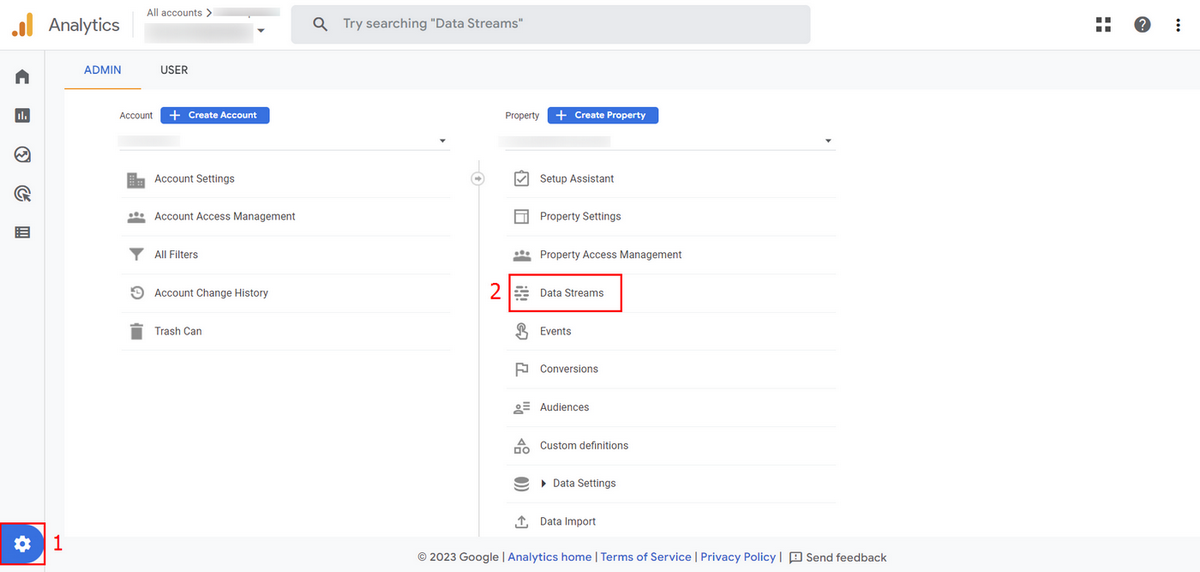Open the Analytics home link
Image resolution: width=1200 pixels, height=572 pixels.
[550, 557]
